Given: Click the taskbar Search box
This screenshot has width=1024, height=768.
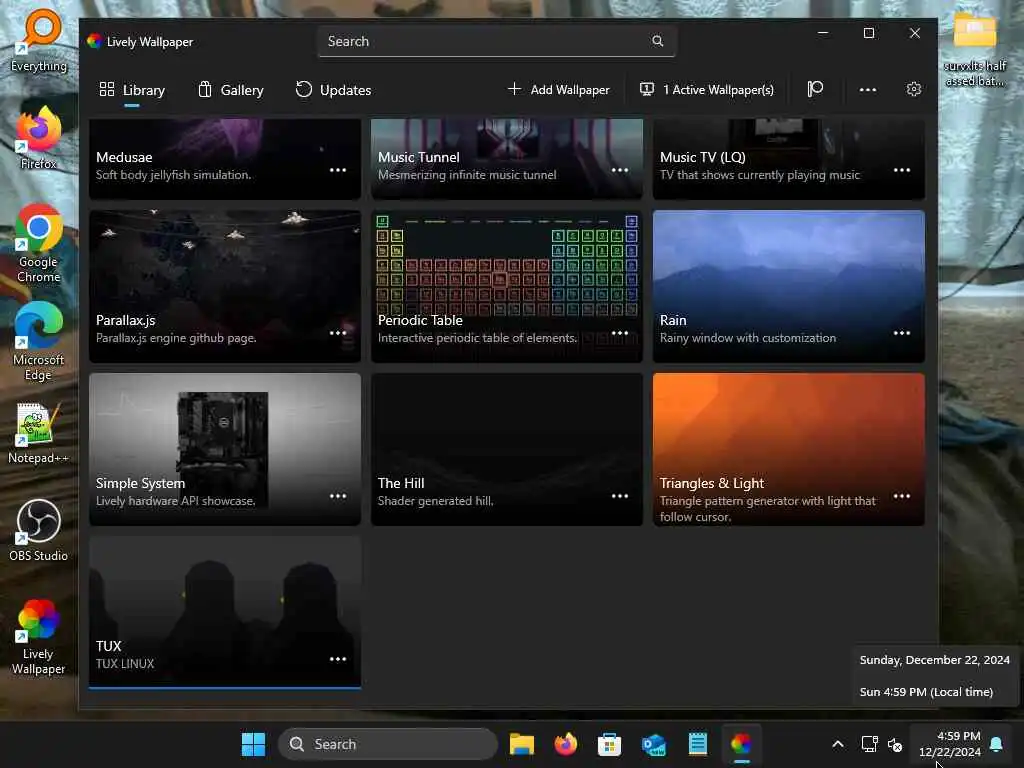Looking at the screenshot, I should coord(388,744).
